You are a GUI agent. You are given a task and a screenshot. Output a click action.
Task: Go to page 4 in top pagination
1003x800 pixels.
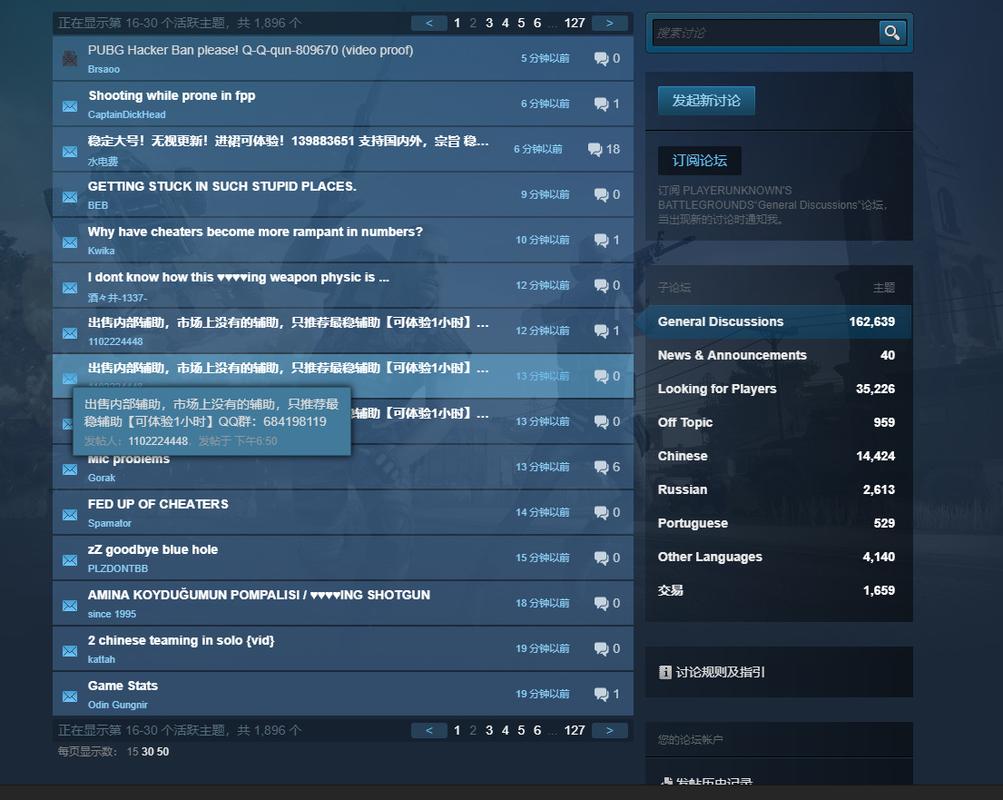pos(505,23)
